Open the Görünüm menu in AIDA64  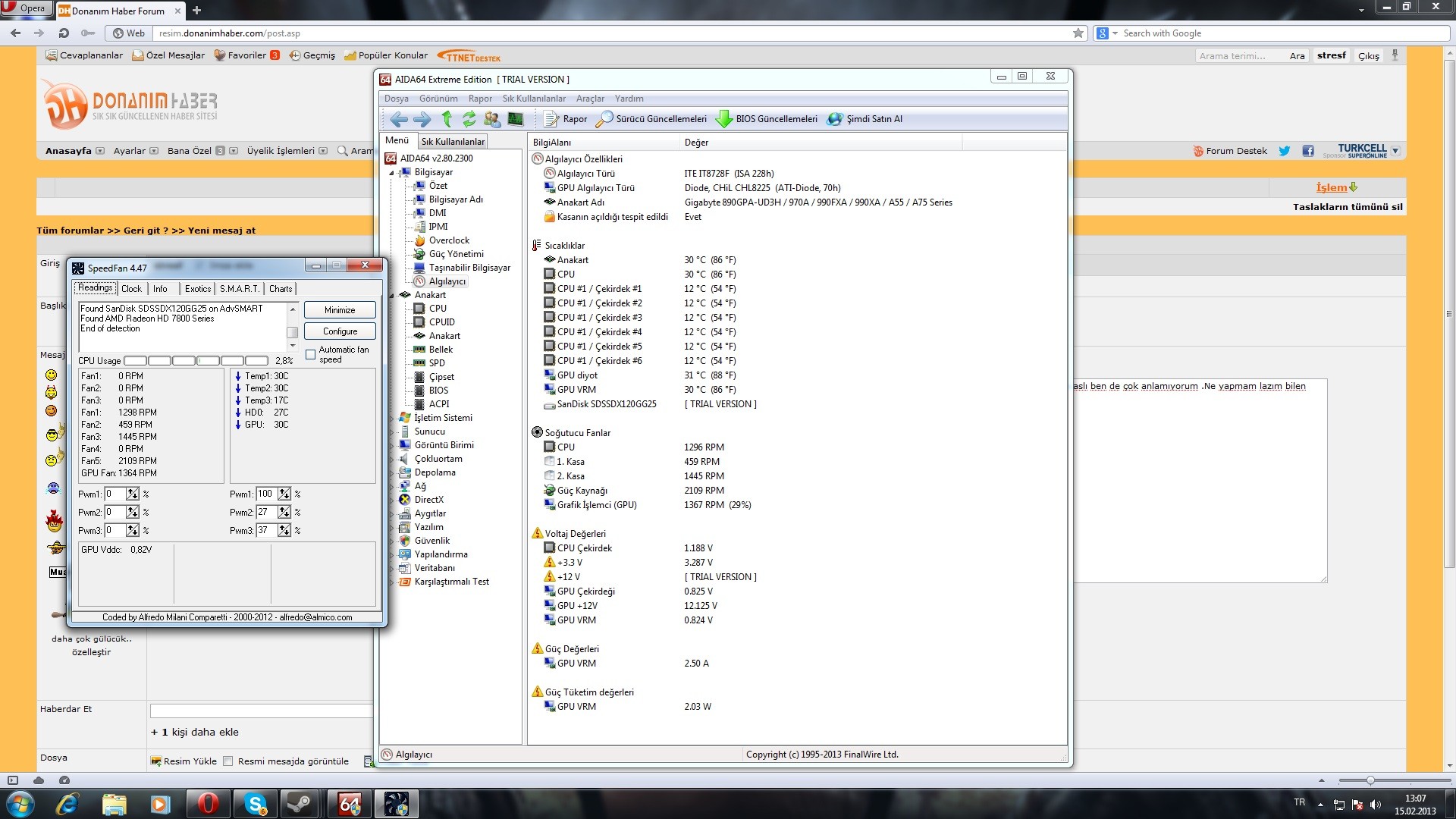(x=438, y=99)
